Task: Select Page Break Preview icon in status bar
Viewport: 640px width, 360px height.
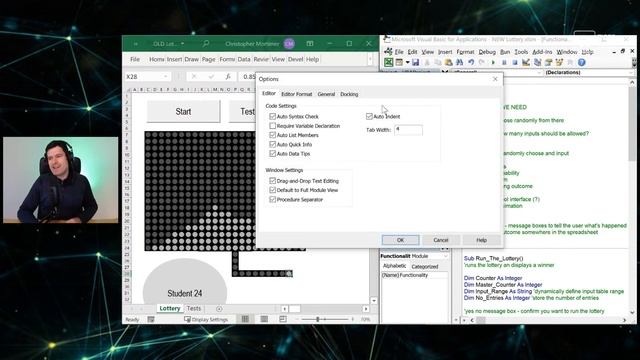Action: [283, 319]
